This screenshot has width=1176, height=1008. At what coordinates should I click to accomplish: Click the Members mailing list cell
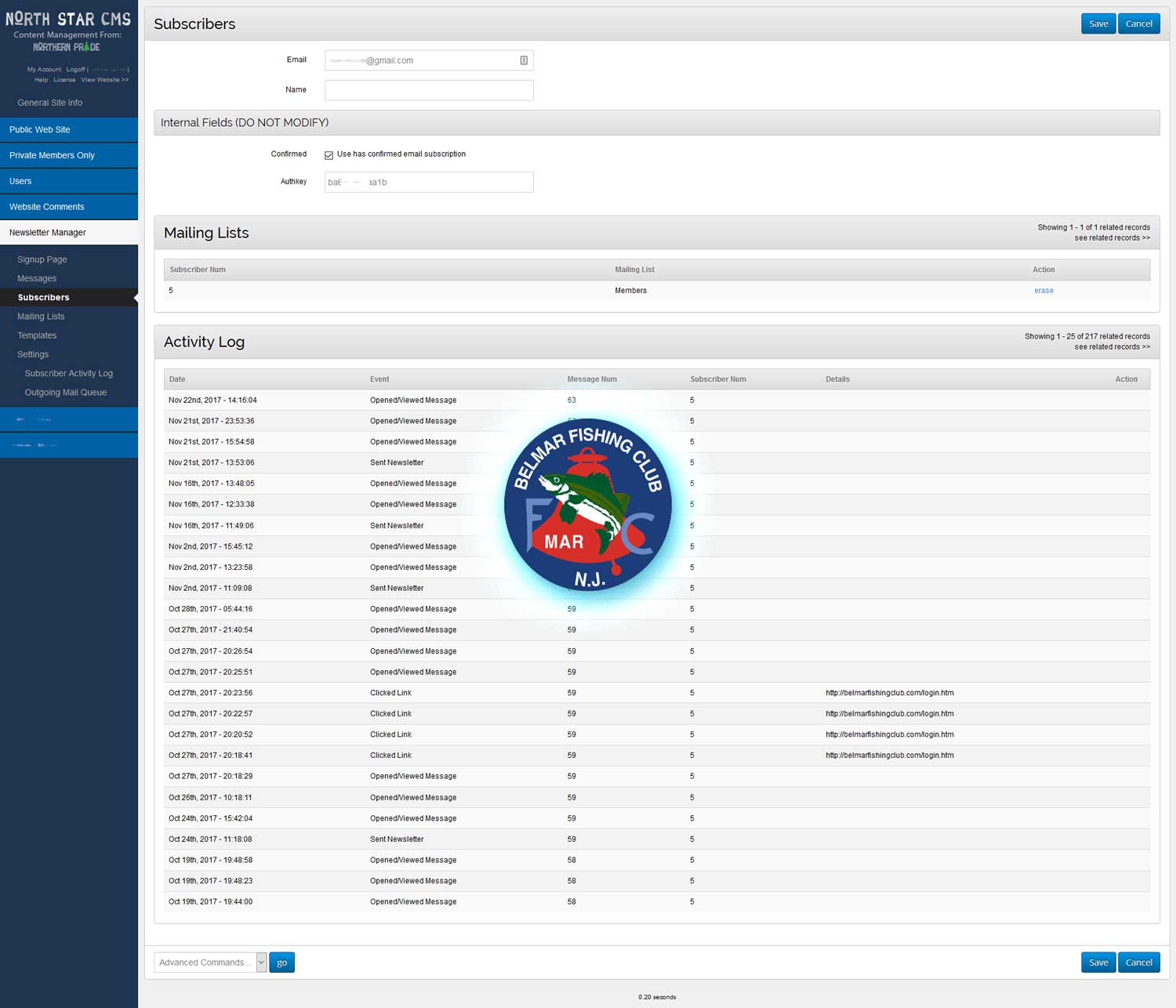(630, 291)
